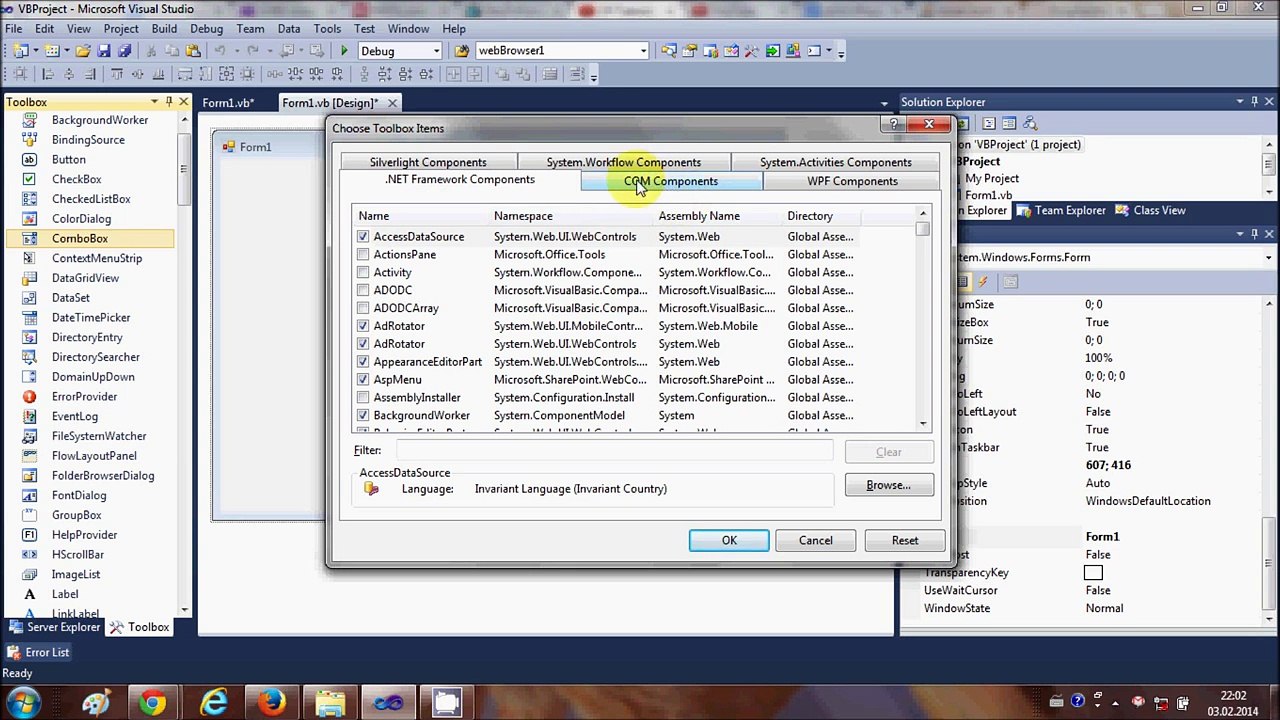Open the active documents list dropdown arrow
This screenshot has width=1280, height=720.
(x=884, y=103)
